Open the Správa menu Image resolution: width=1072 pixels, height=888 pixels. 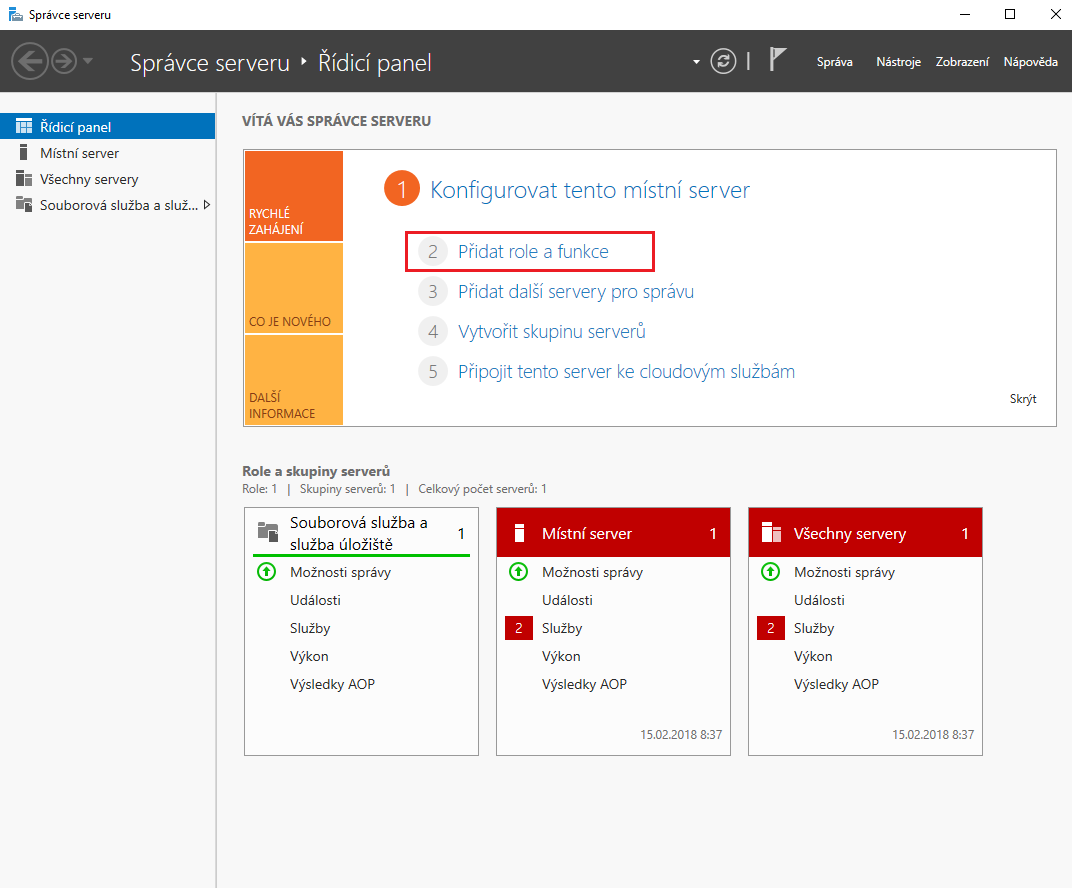[x=834, y=62]
